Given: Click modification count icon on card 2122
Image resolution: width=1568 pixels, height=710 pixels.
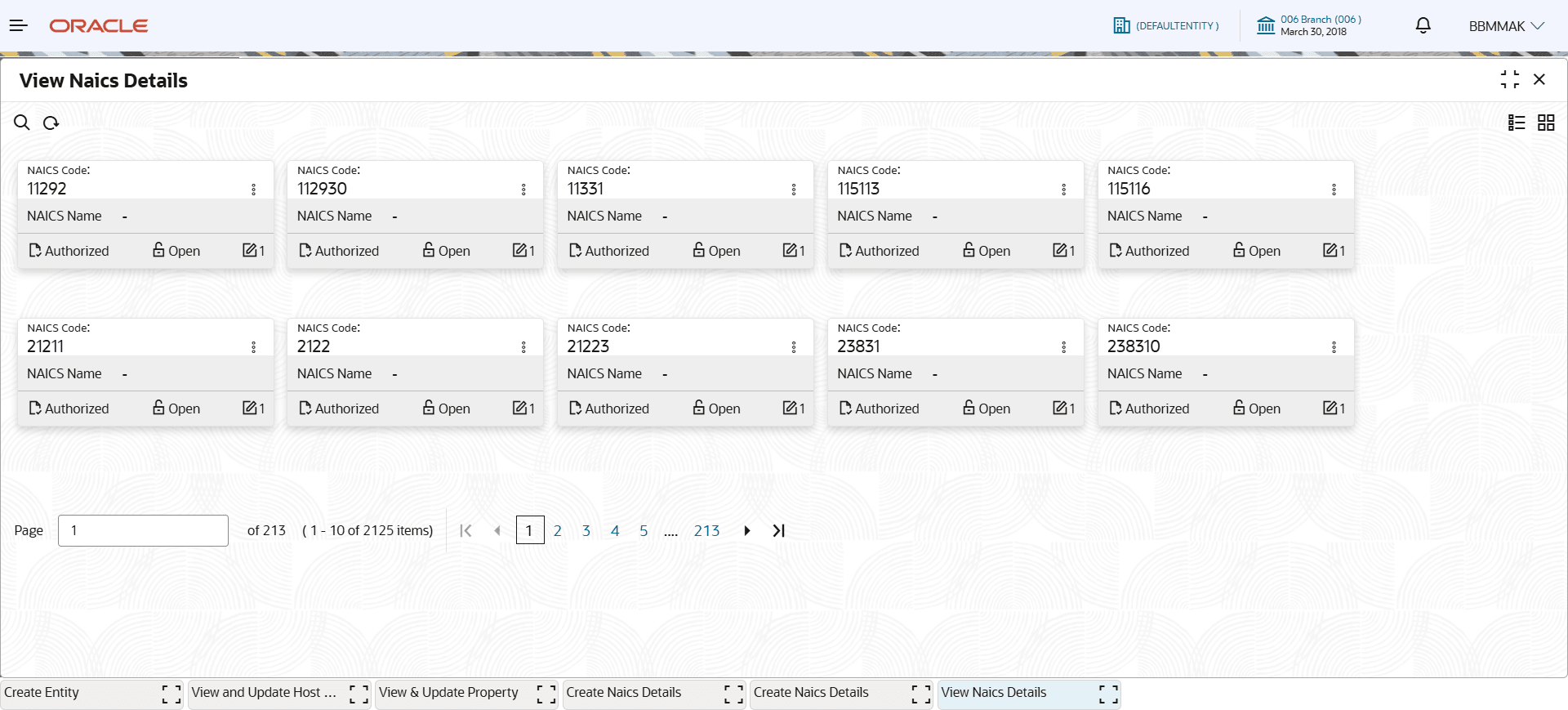Looking at the screenshot, I should click(x=519, y=408).
